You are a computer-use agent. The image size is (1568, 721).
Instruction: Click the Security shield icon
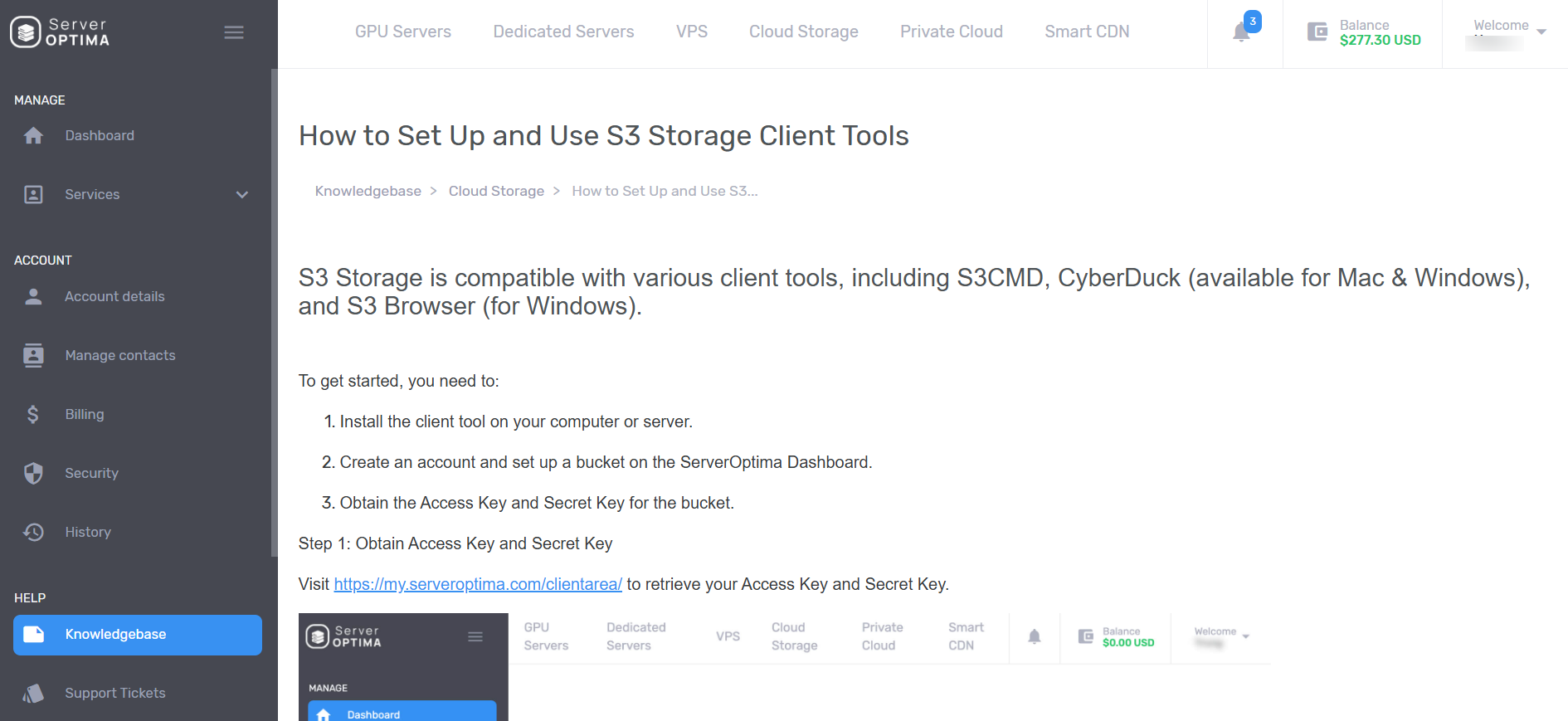pyautogui.click(x=33, y=473)
